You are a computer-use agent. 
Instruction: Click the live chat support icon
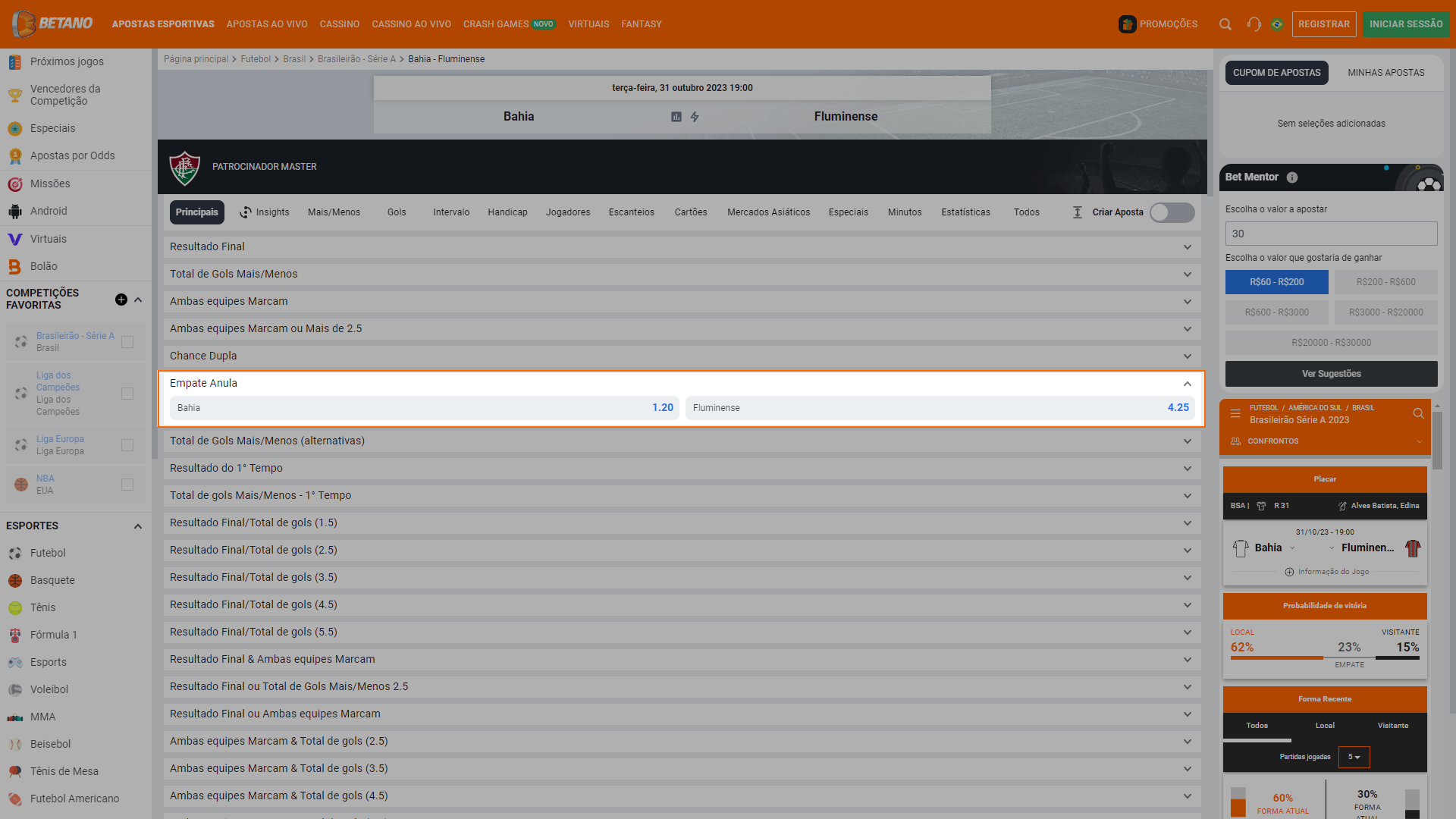click(1251, 24)
